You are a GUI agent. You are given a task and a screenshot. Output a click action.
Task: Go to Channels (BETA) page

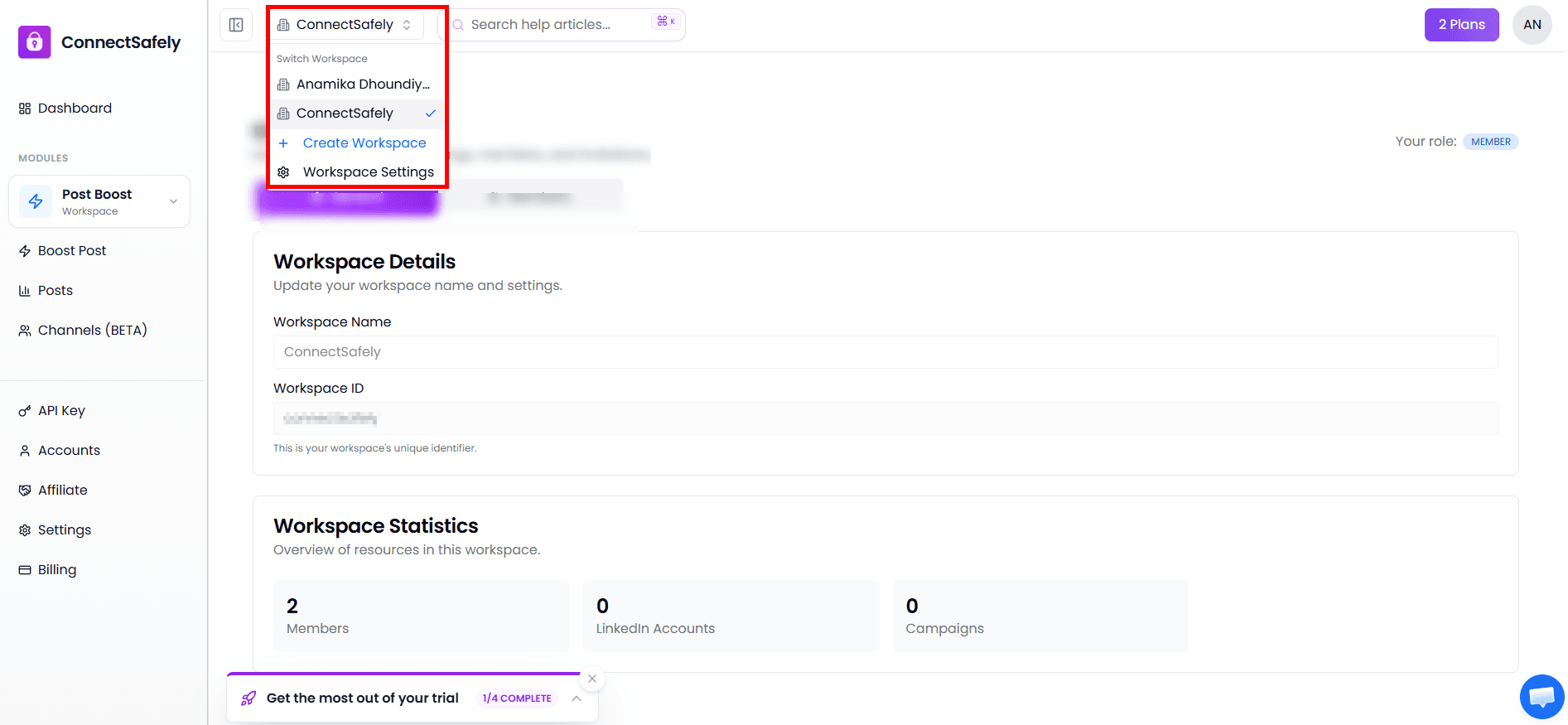(92, 331)
